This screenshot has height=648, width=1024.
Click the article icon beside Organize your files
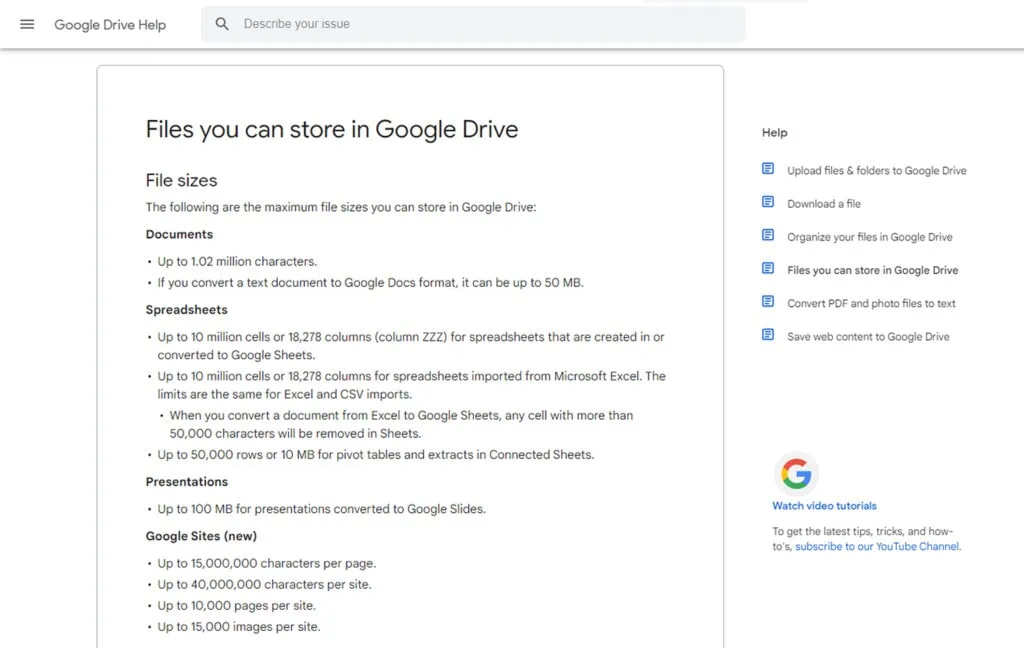pos(768,235)
